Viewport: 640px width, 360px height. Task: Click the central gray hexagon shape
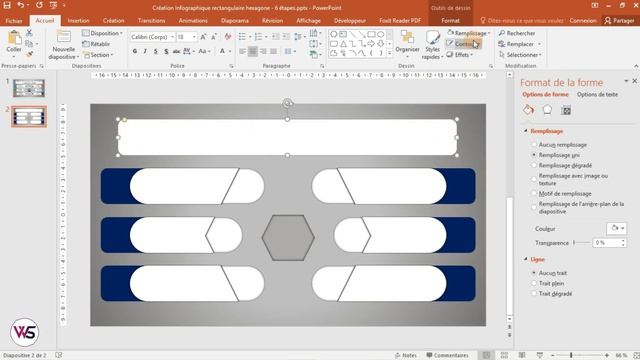pos(288,238)
